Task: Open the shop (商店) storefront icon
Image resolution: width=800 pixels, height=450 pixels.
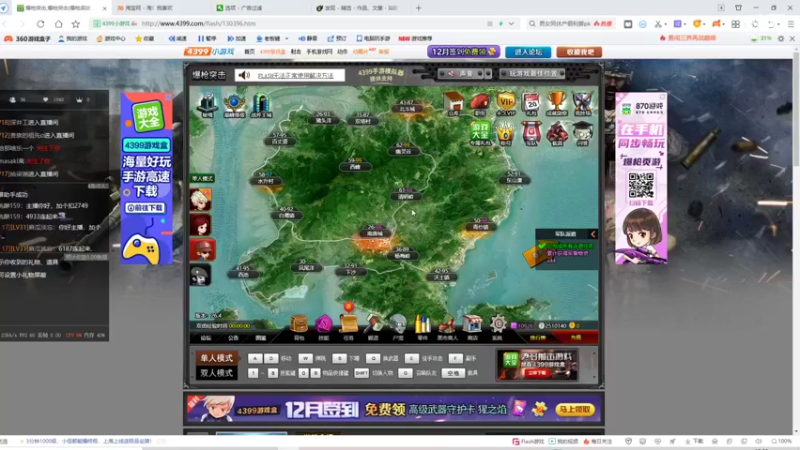Action: click(x=472, y=324)
